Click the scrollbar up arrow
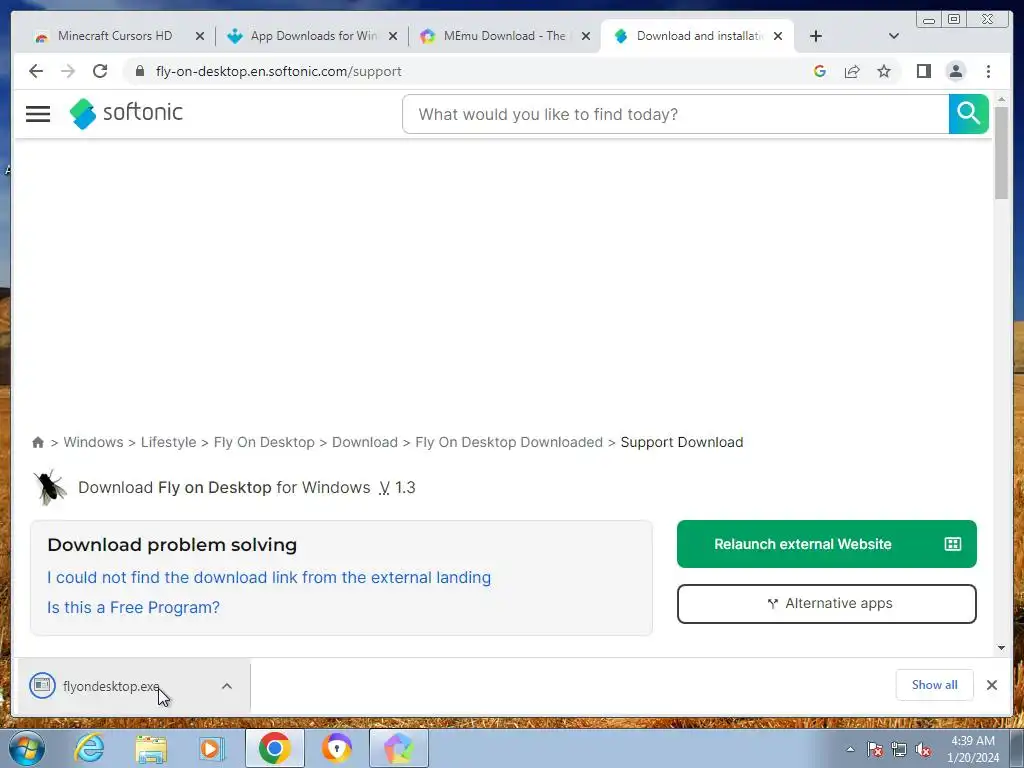The width and height of the screenshot is (1024, 768). tap(1001, 99)
